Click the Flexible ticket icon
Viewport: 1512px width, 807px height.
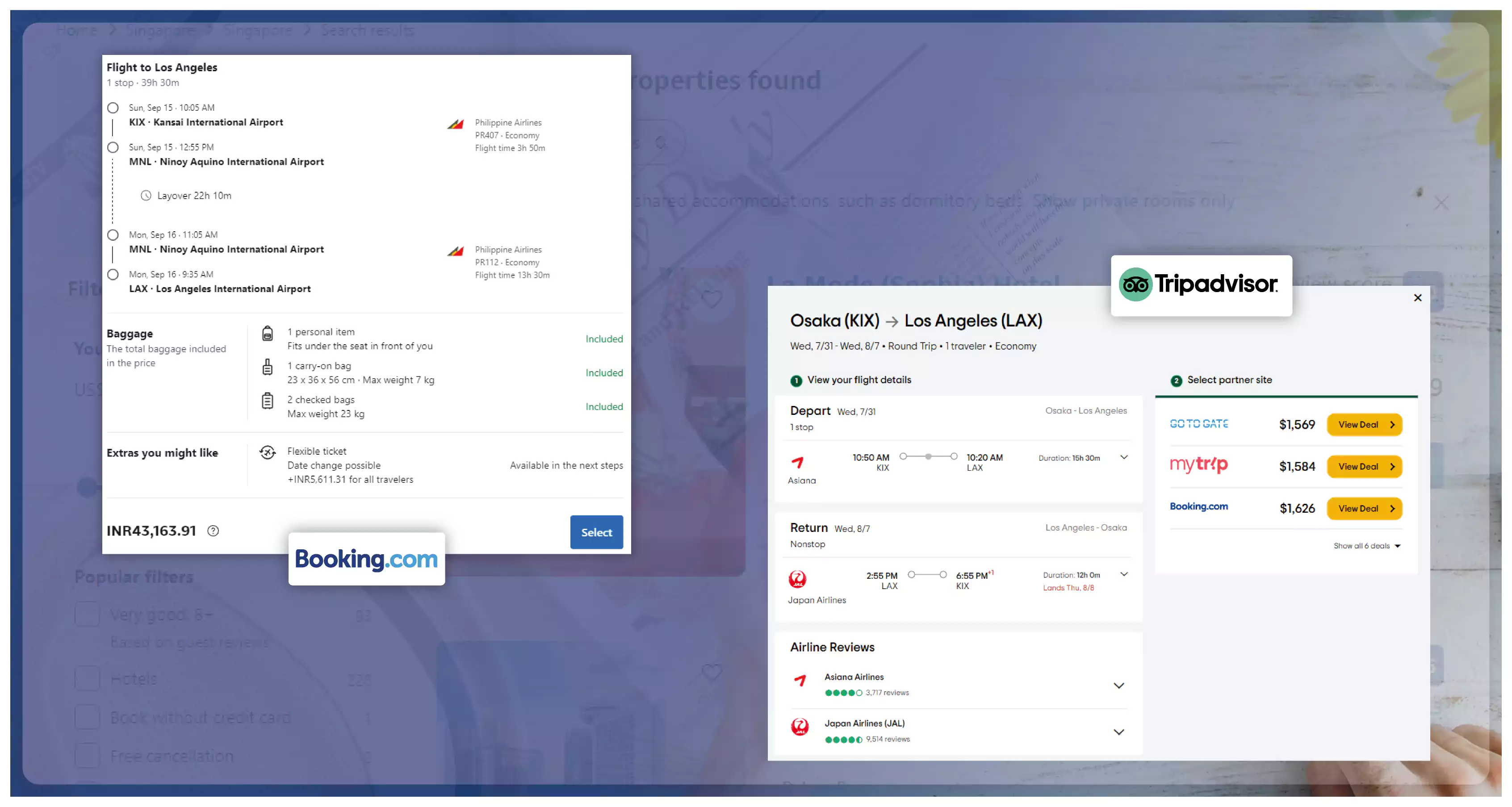(268, 452)
